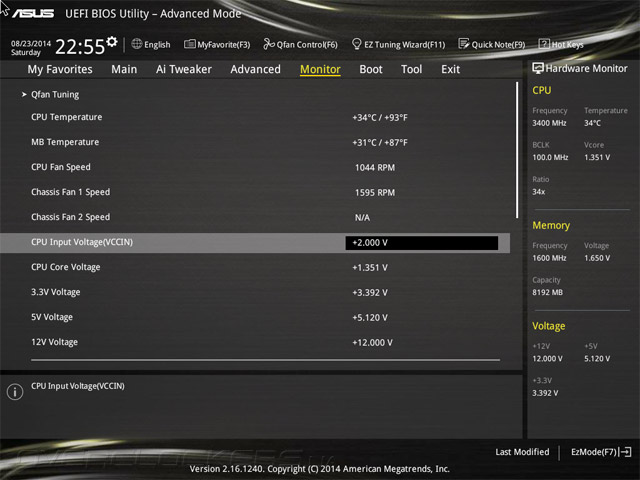
Task: Launch EZ Tuning Wizard(F11)
Action: [398, 44]
